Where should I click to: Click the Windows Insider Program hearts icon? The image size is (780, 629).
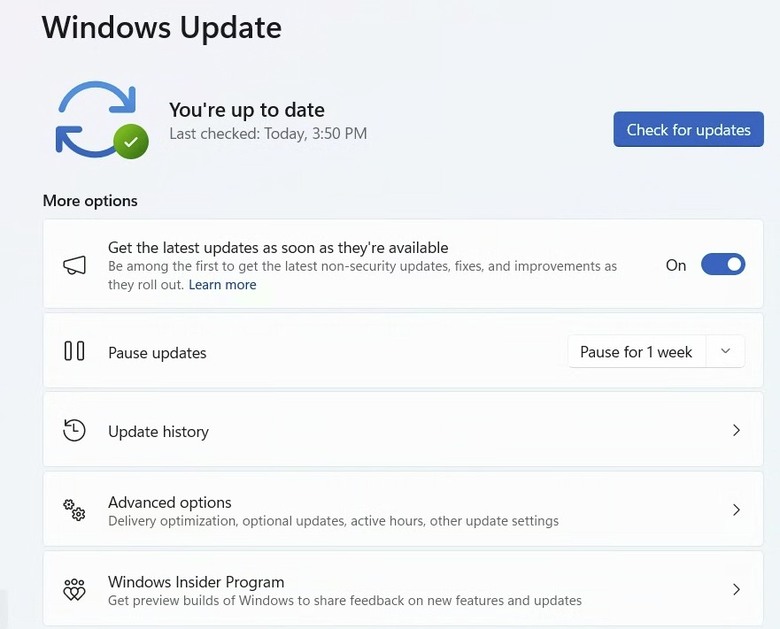74,589
